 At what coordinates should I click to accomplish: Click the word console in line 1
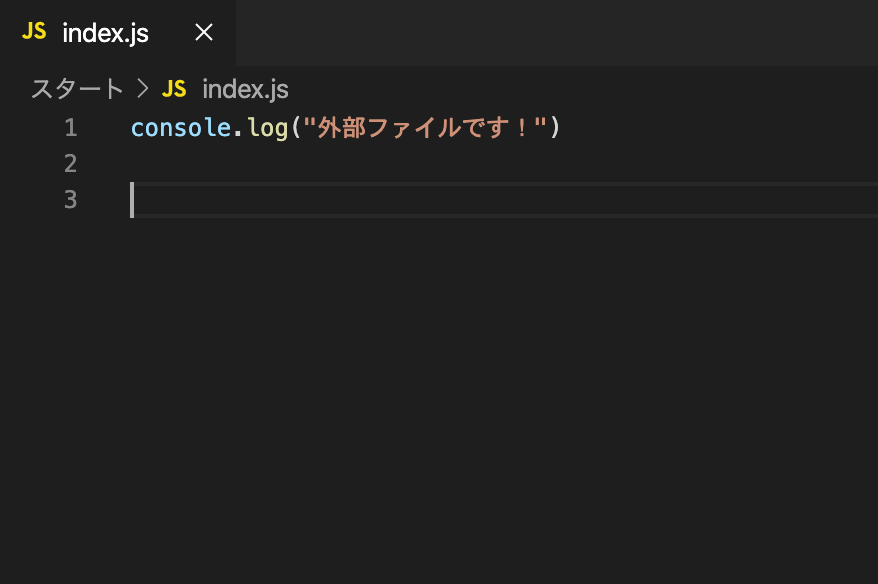click(x=181, y=128)
